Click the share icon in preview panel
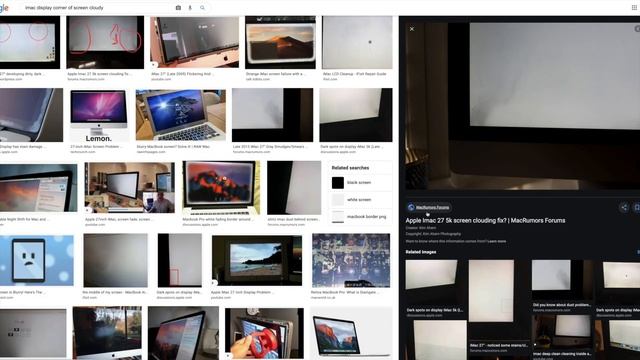Image resolution: width=640 pixels, height=360 pixels. (624, 207)
